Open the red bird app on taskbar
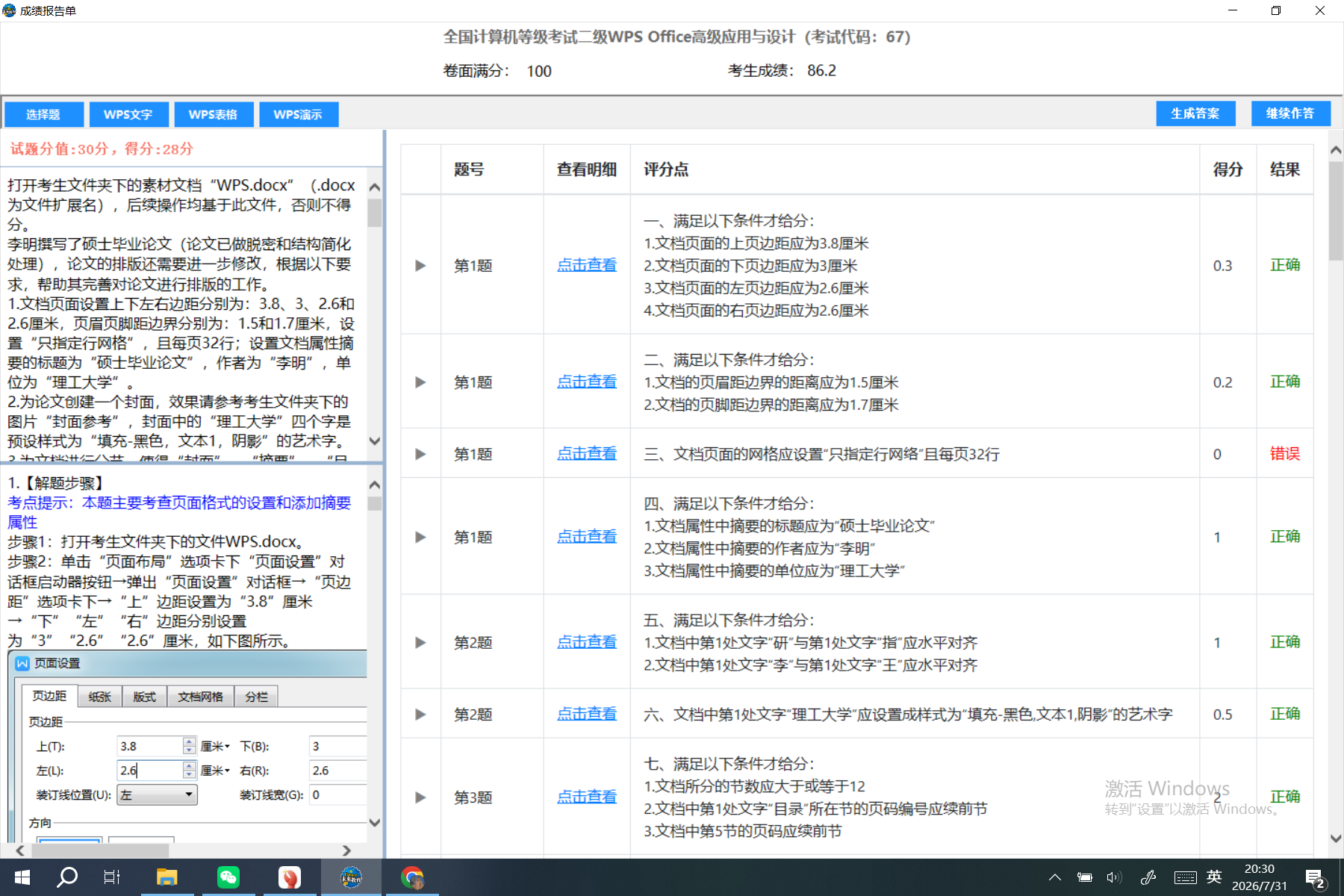This screenshot has width=1344, height=896. pyautogui.click(x=289, y=877)
